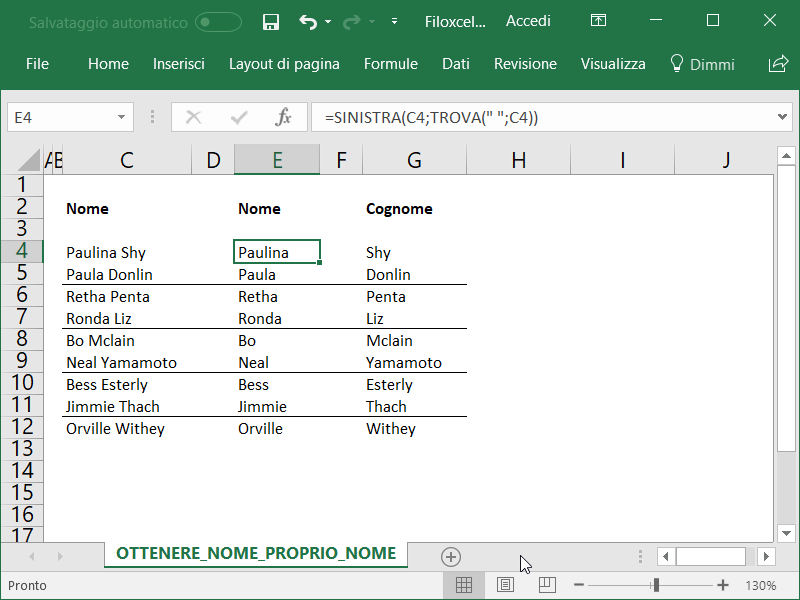Click the zoom in plus button
The height and width of the screenshot is (600, 800).
(722, 585)
